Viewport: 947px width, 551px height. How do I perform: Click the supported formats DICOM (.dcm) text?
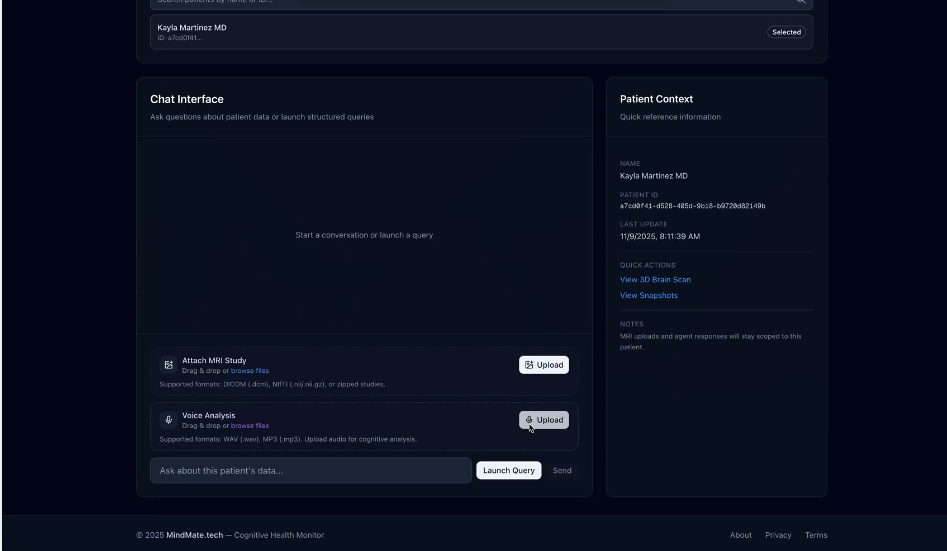[272, 384]
